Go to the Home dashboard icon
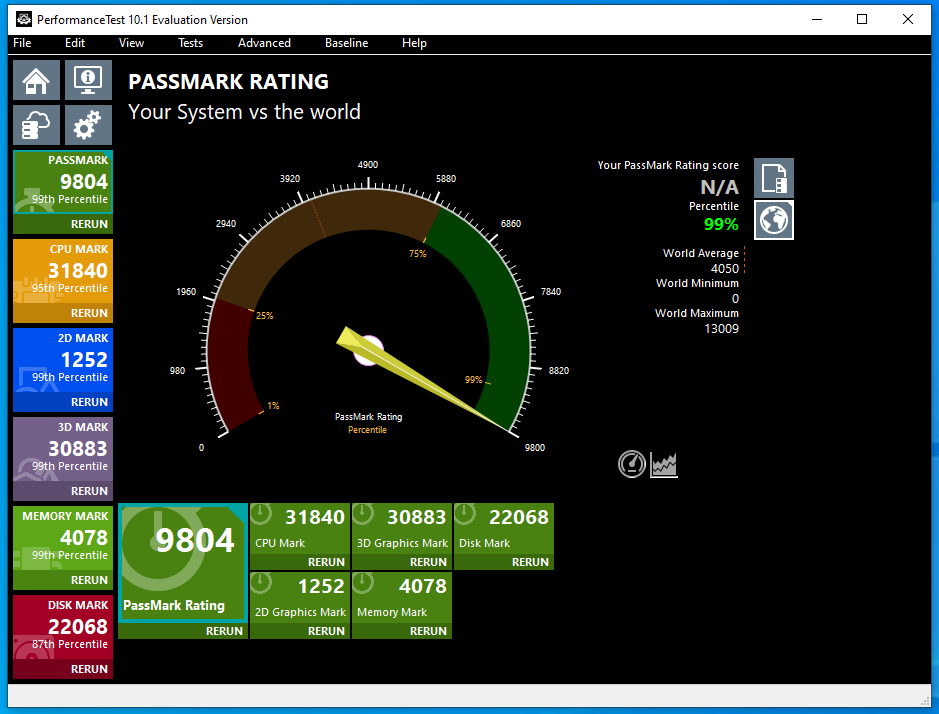939x714 pixels. click(37, 80)
